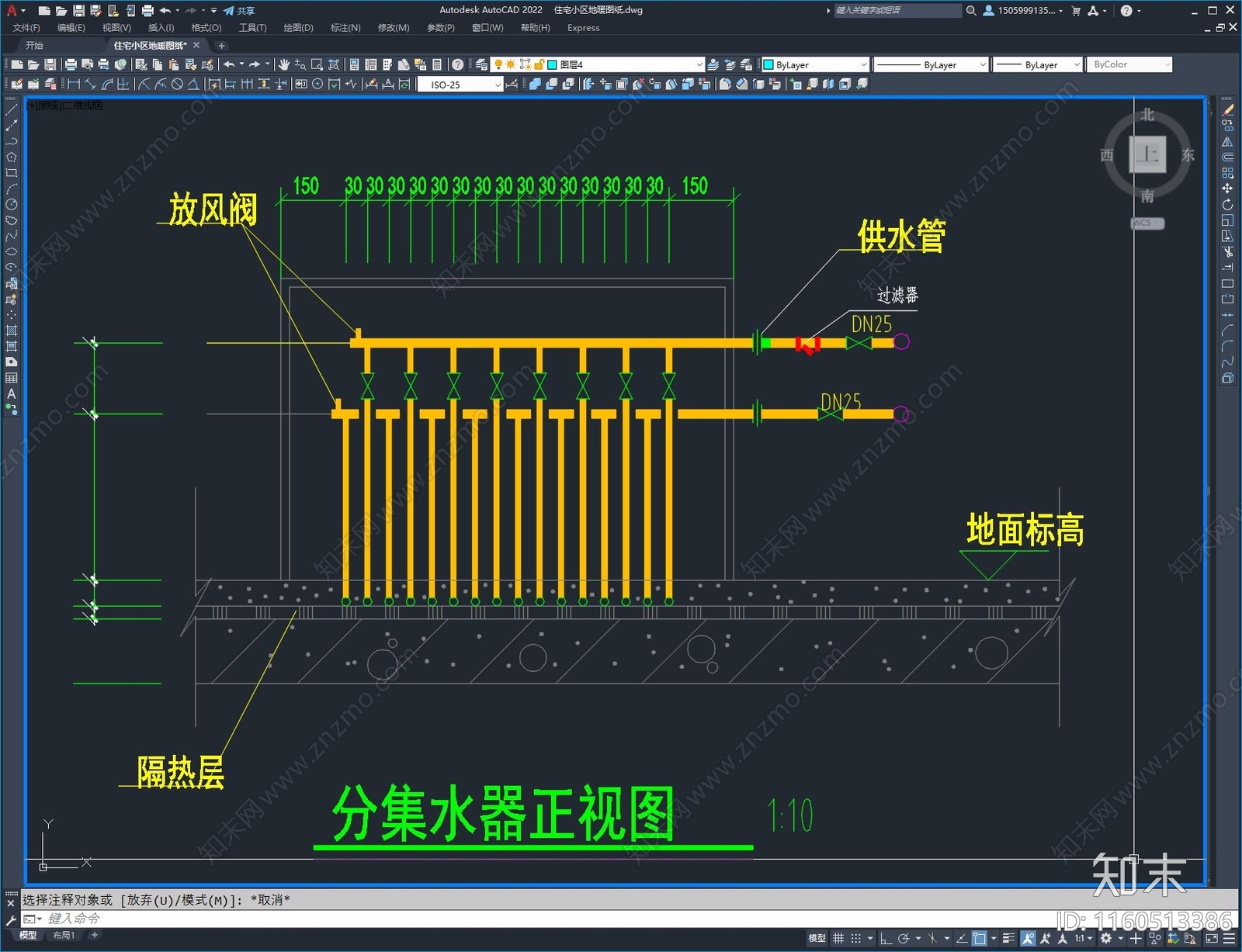Click the Diameter dimension tool
The width and height of the screenshot is (1242, 952).
[x=177, y=84]
